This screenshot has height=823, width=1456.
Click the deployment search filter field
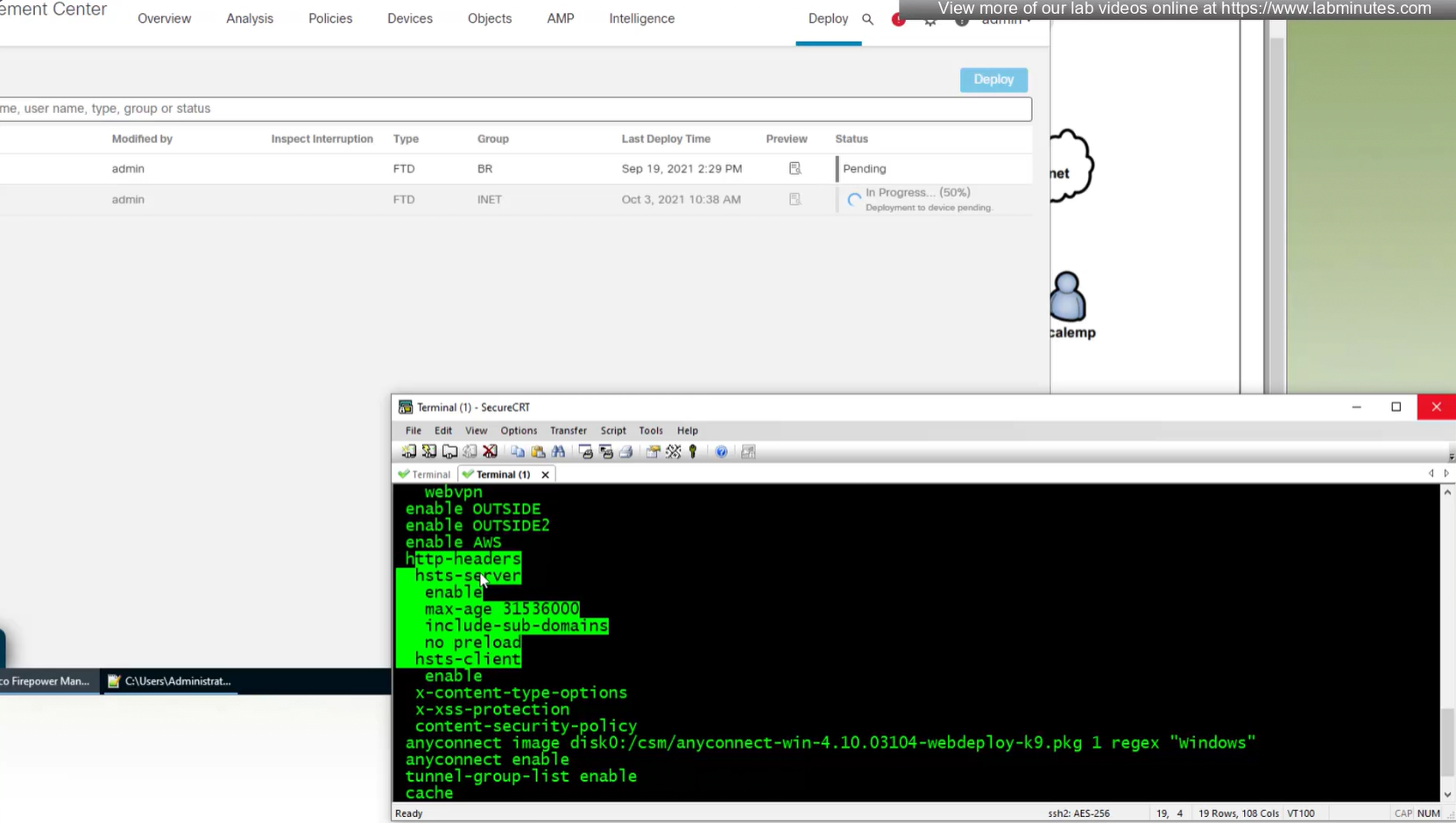[x=515, y=109]
